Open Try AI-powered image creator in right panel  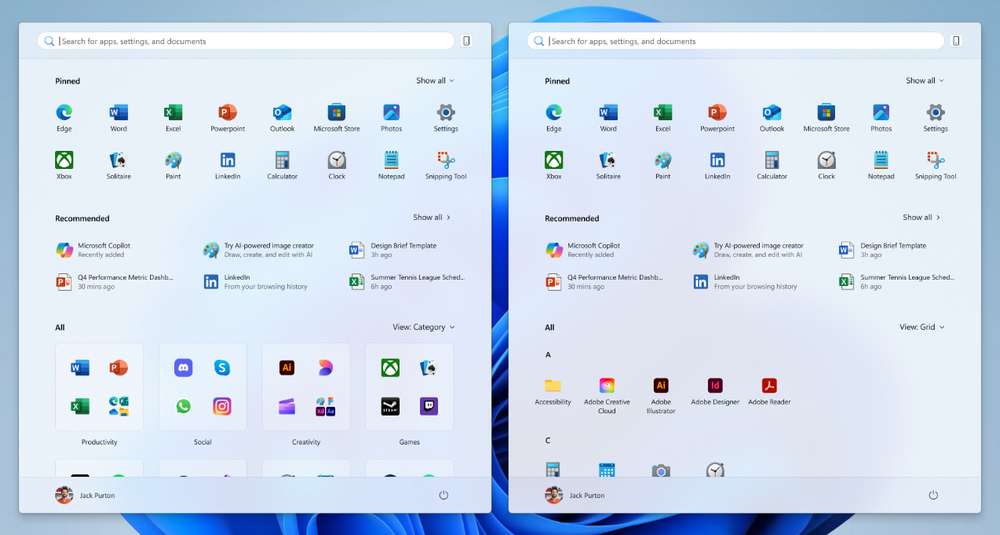click(748, 249)
